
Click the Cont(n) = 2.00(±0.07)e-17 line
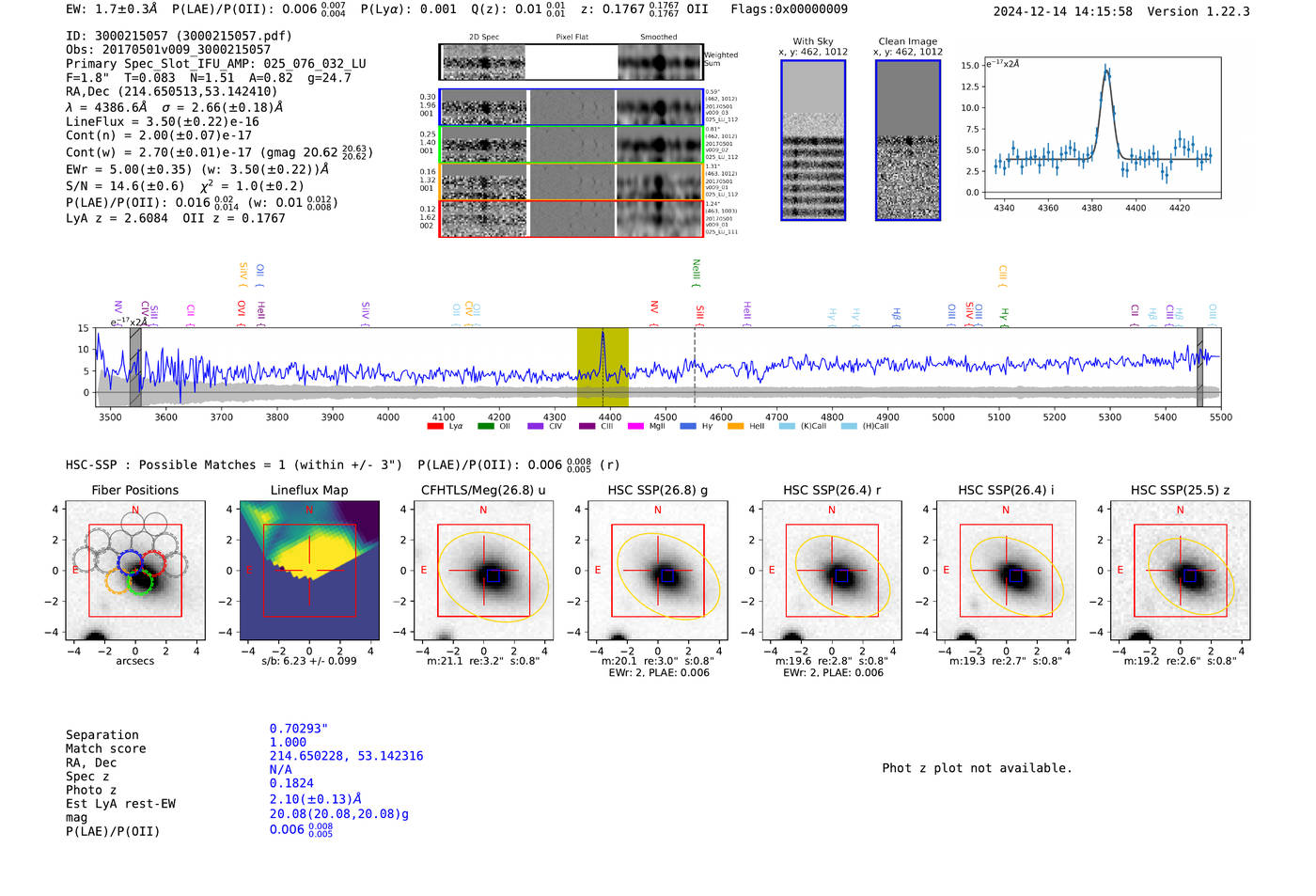(159, 135)
